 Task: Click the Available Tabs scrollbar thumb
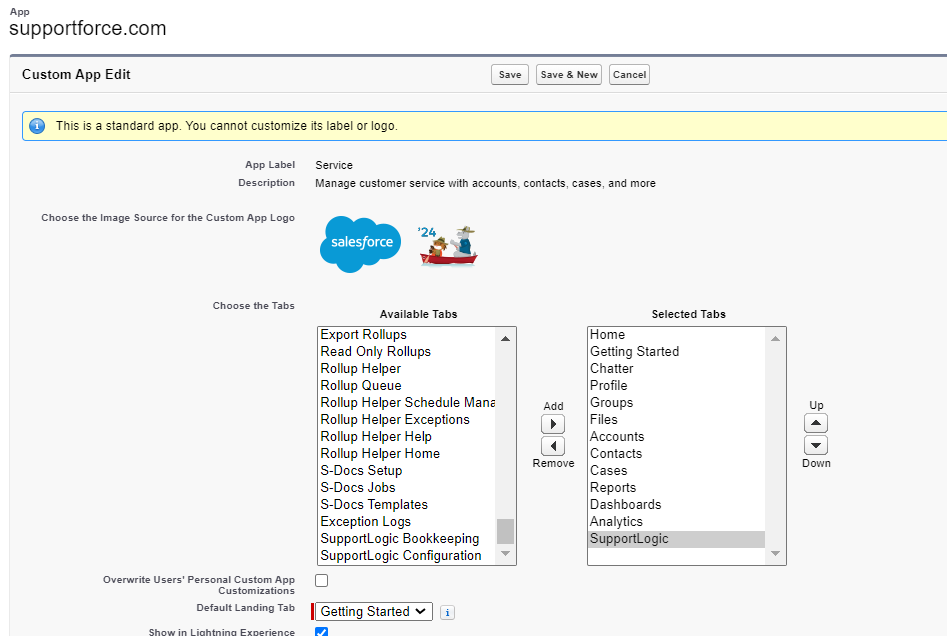[506, 532]
